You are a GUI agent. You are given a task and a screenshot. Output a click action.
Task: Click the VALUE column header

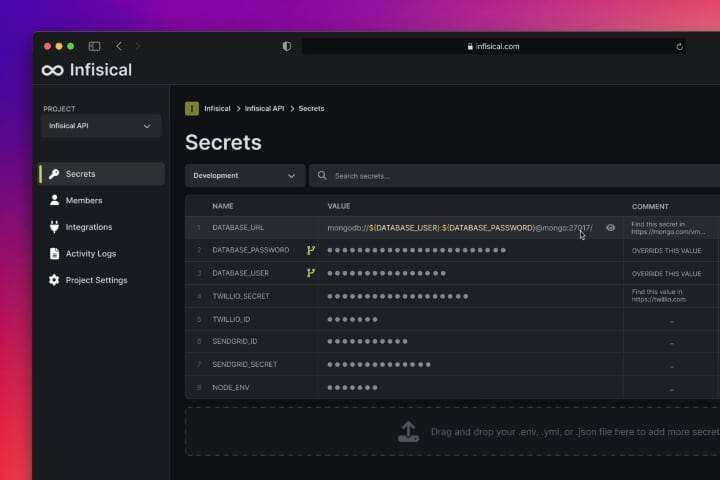coord(339,206)
